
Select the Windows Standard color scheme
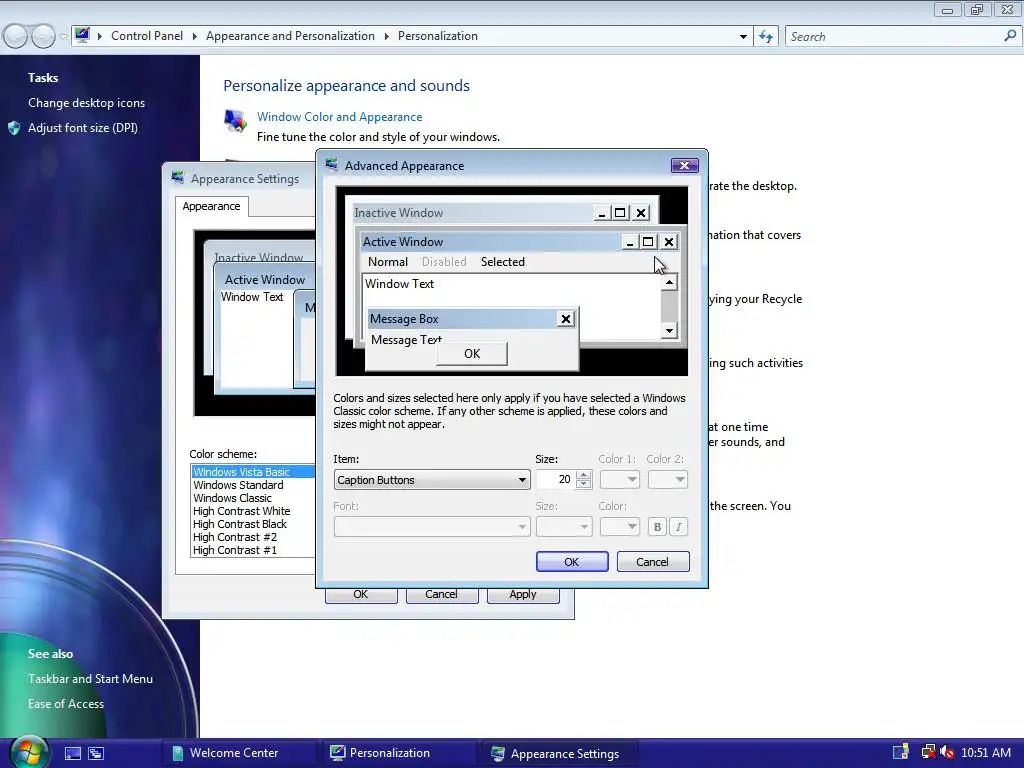coord(253,485)
